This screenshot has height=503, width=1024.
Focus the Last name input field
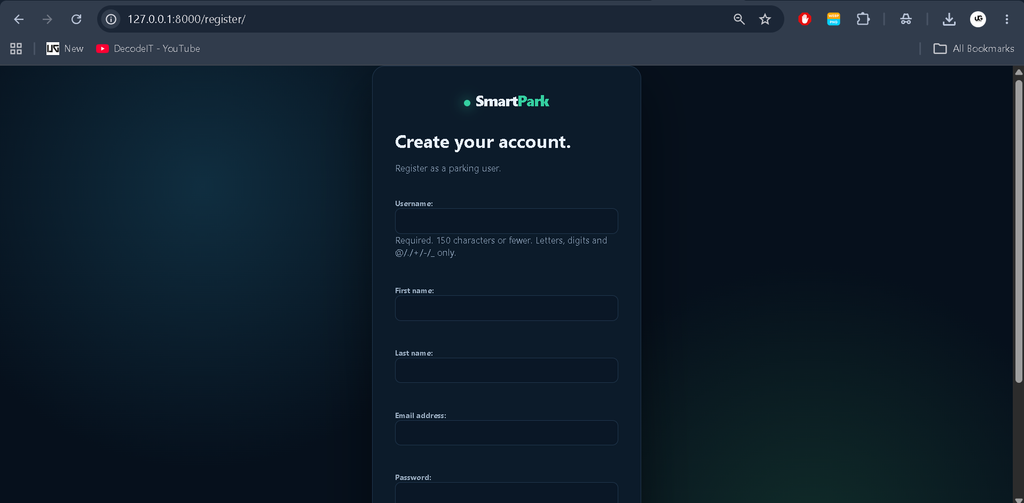point(506,370)
